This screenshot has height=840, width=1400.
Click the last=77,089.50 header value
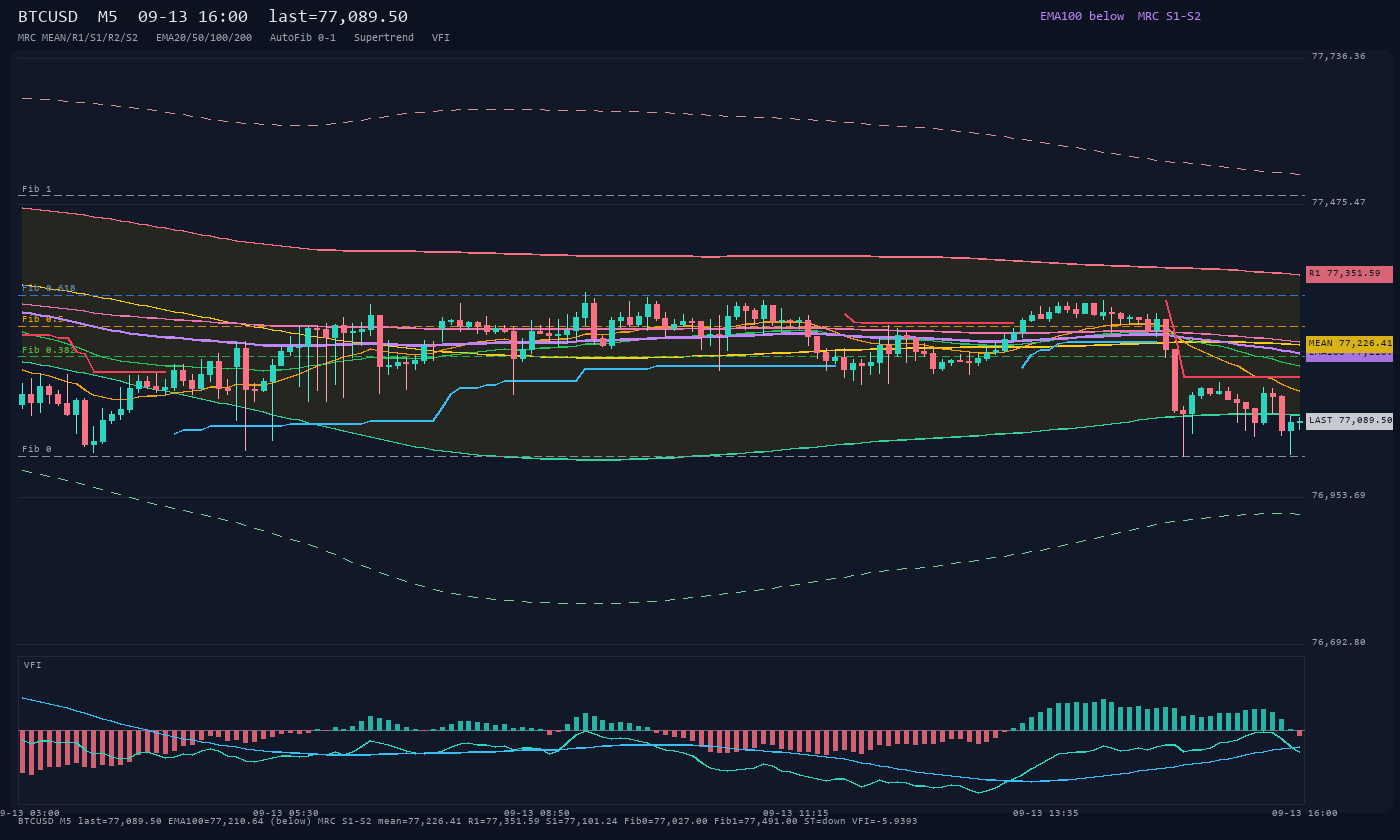(338, 17)
